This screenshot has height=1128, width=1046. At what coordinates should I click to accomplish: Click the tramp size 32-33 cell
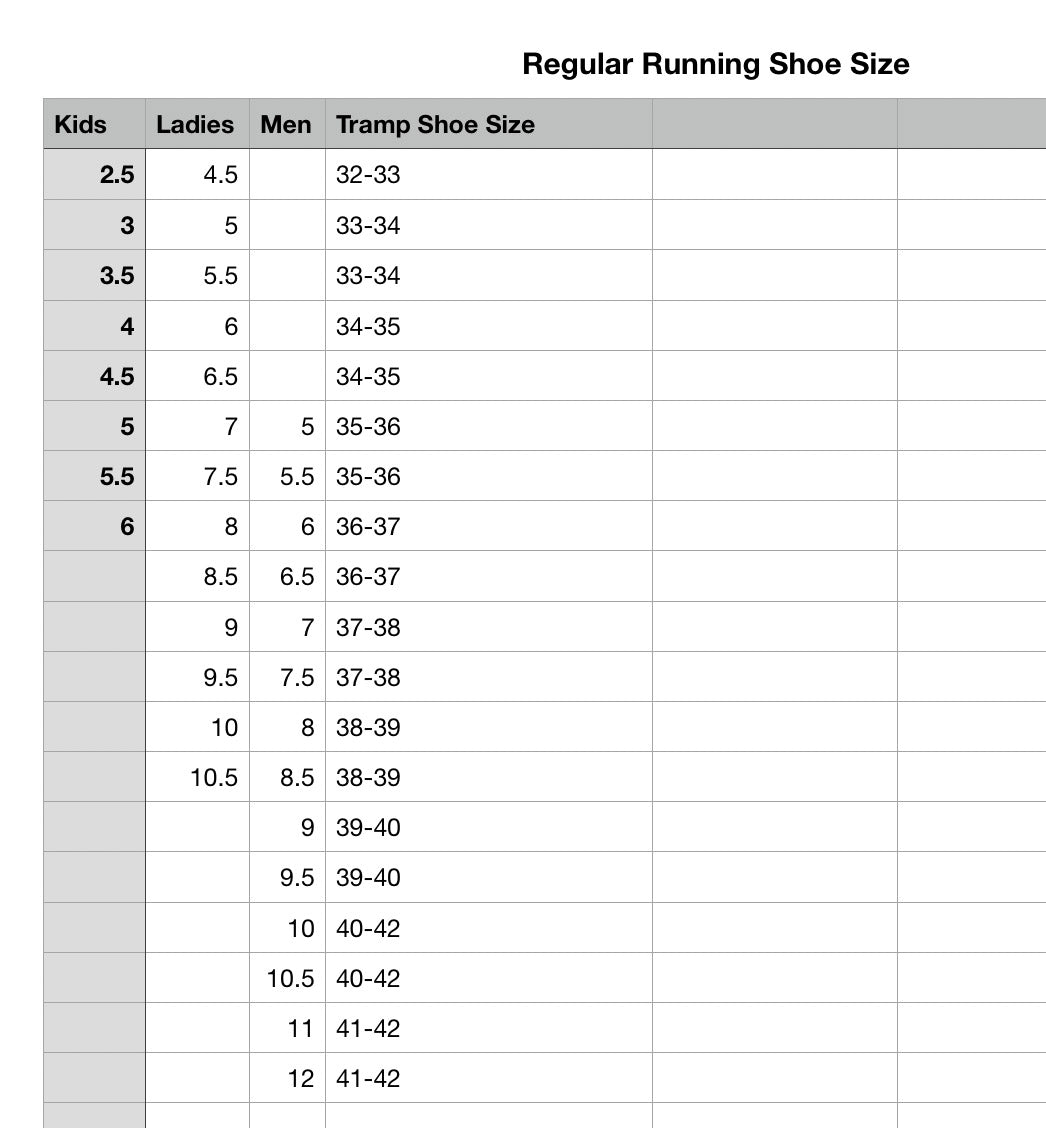pyautogui.click(x=488, y=174)
